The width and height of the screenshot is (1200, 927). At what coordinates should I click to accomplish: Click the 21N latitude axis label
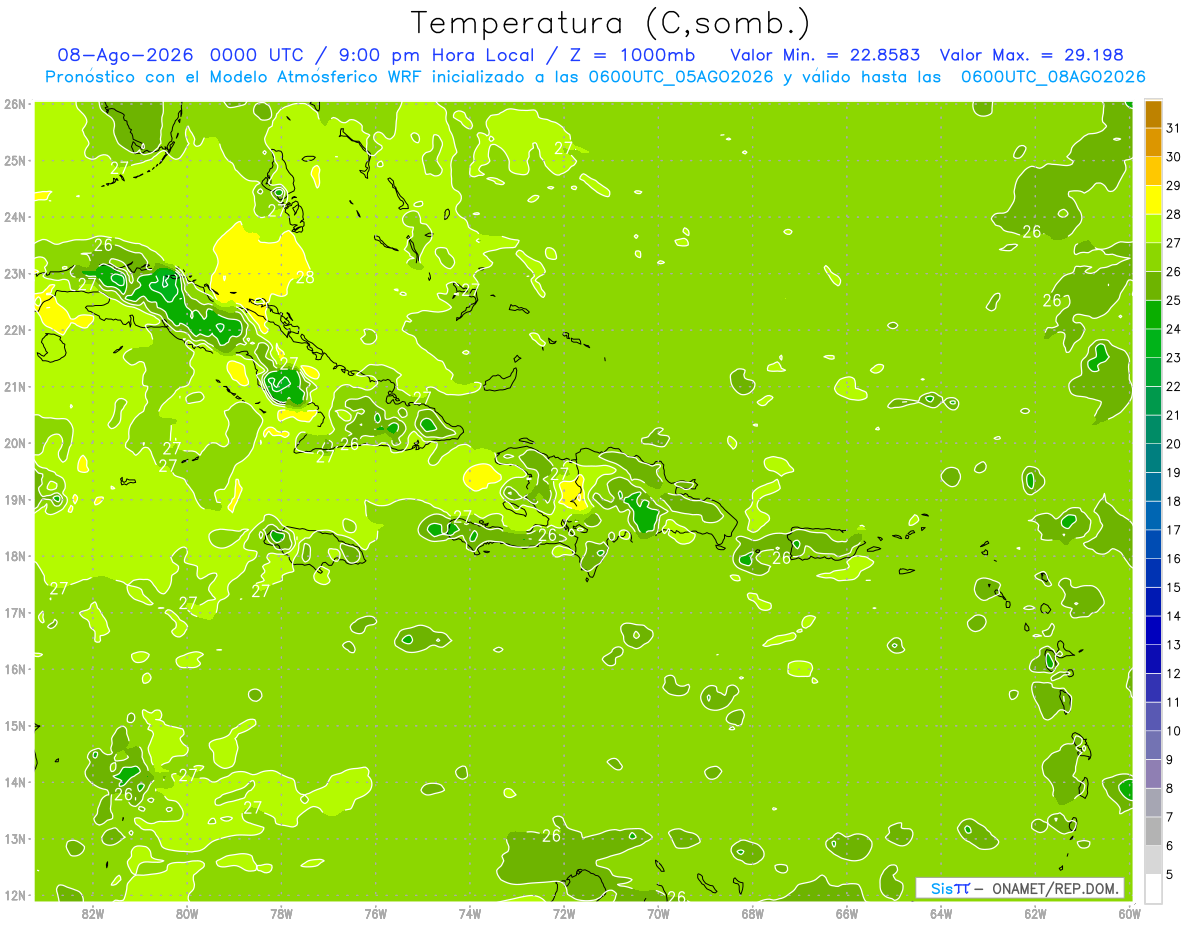16,387
